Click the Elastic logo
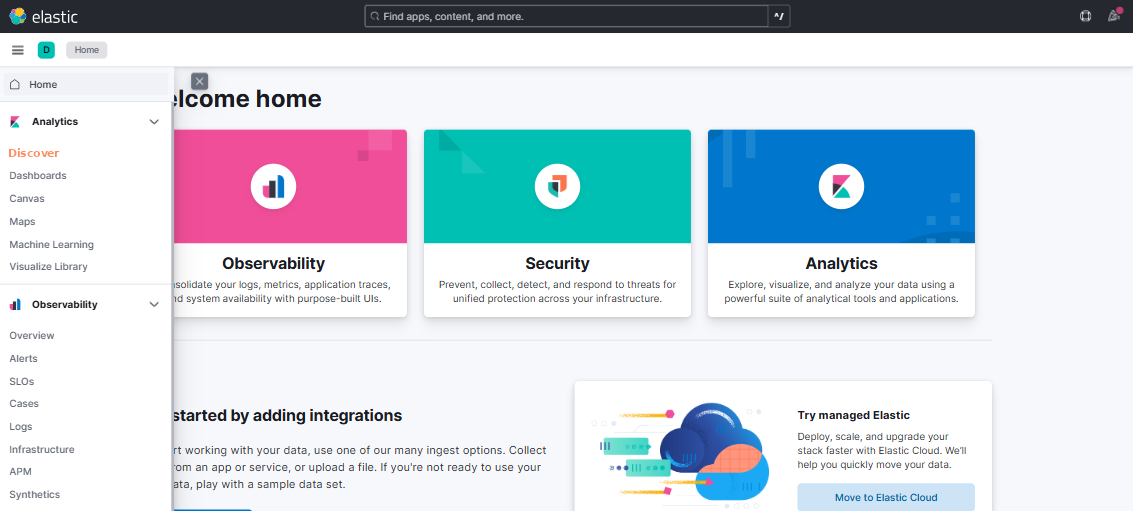Screen dimensions: 1133x511 point(43,16)
